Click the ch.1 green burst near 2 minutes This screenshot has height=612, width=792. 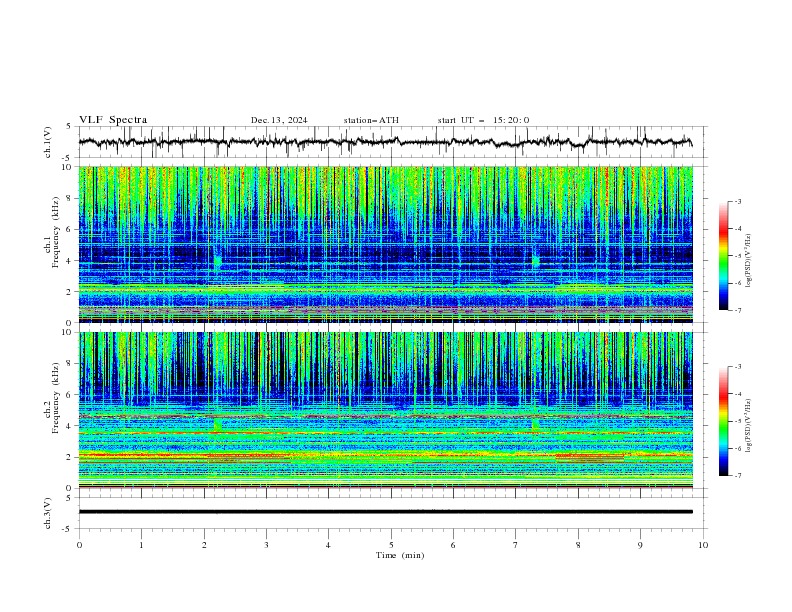point(218,262)
